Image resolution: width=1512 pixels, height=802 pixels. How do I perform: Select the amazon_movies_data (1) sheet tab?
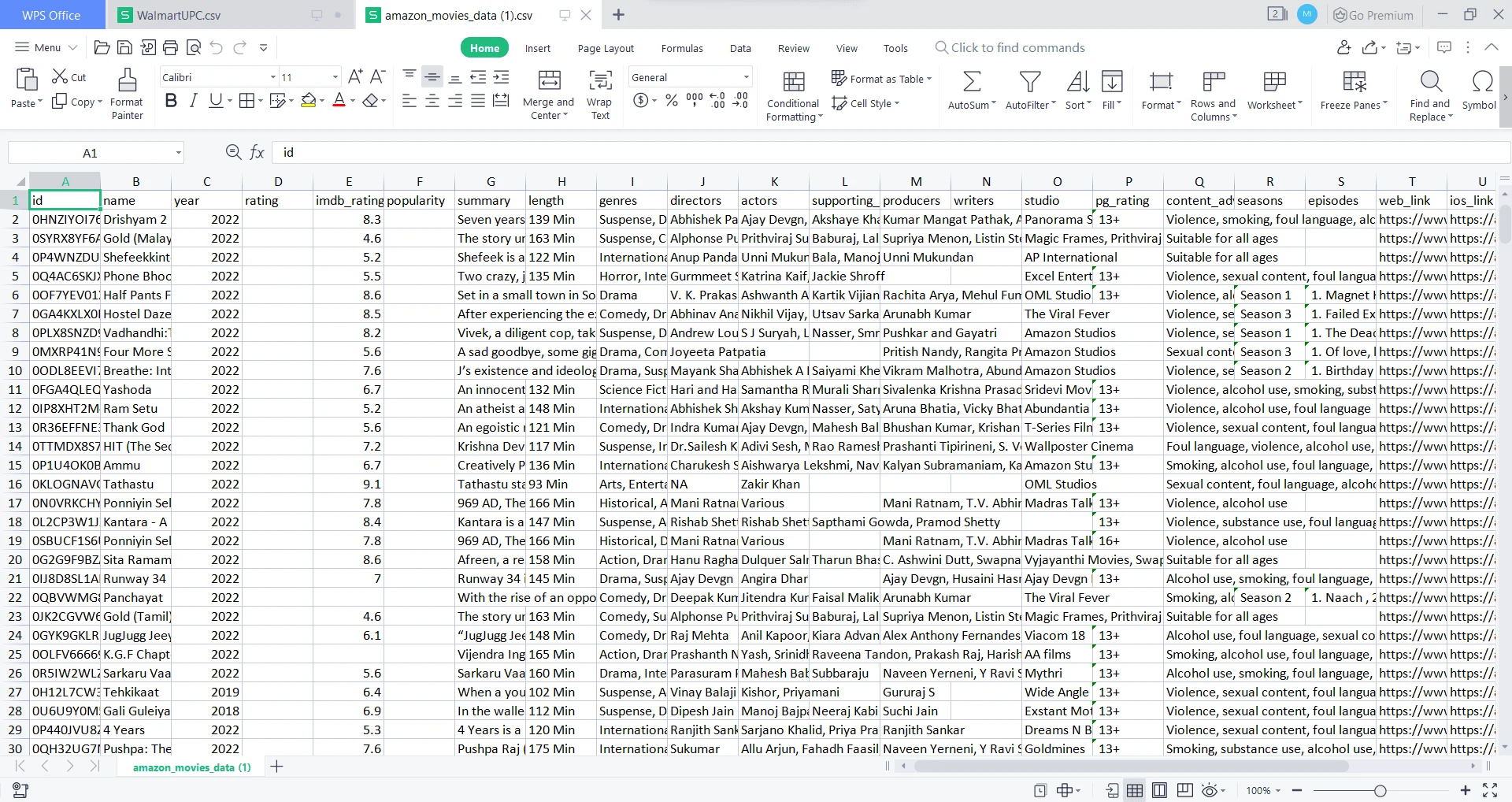click(191, 767)
